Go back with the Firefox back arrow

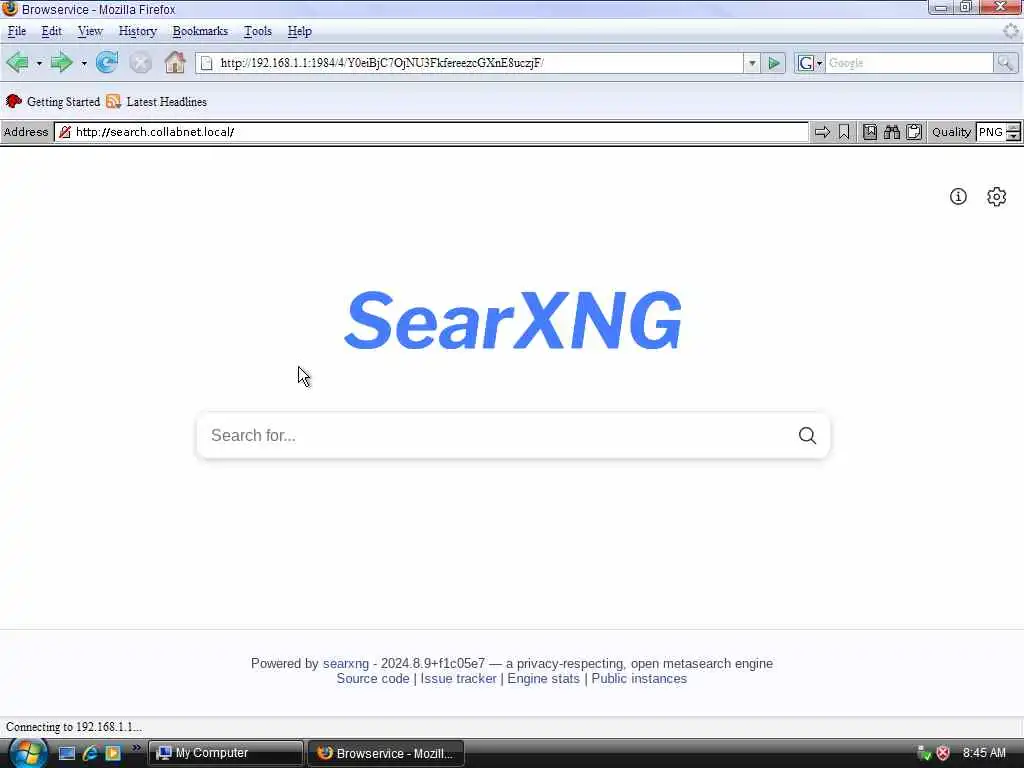point(17,63)
